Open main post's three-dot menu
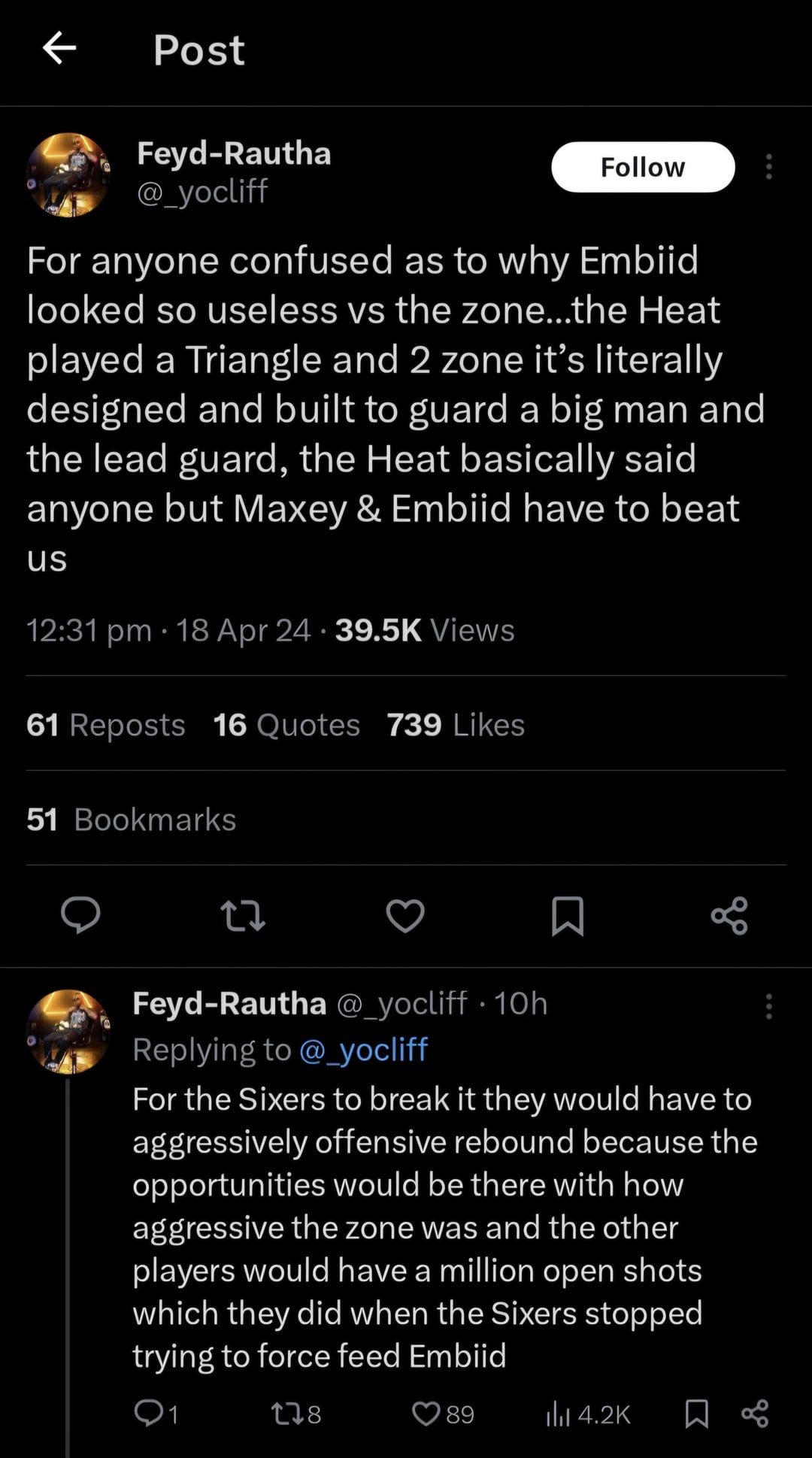The image size is (812, 1458). click(768, 167)
